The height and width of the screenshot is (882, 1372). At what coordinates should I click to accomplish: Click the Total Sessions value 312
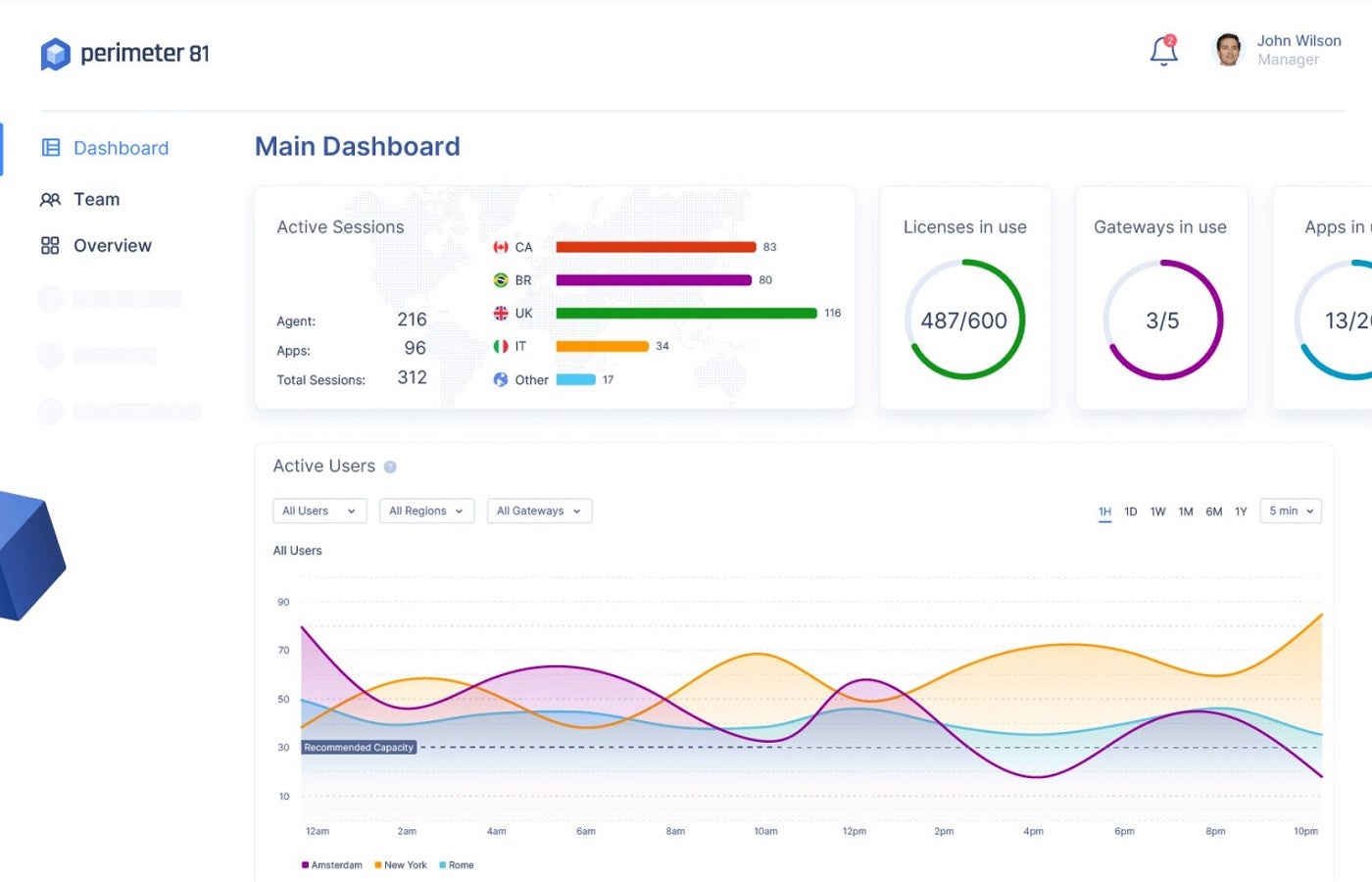pos(412,377)
